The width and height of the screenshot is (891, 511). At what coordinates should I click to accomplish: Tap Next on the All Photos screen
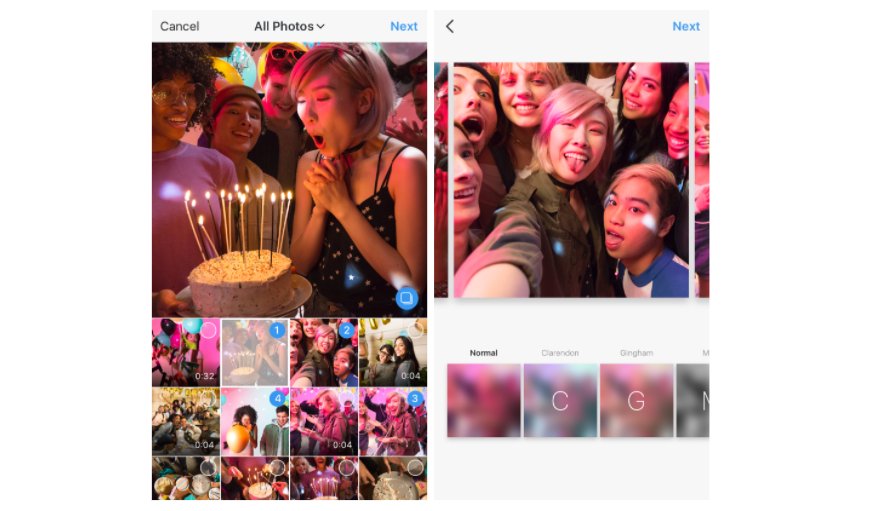tap(404, 26)
